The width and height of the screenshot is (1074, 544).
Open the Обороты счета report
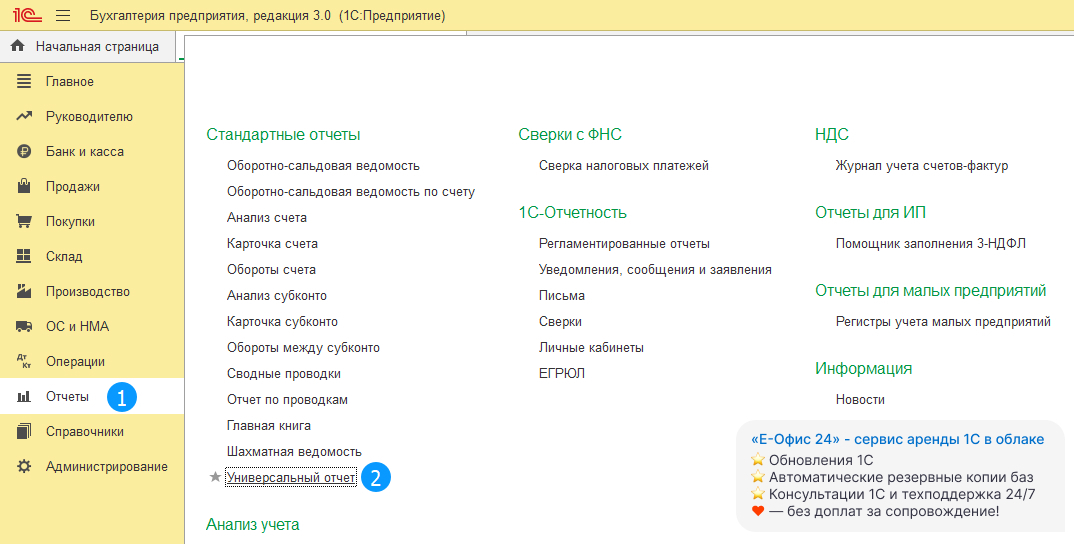(271, 270)
